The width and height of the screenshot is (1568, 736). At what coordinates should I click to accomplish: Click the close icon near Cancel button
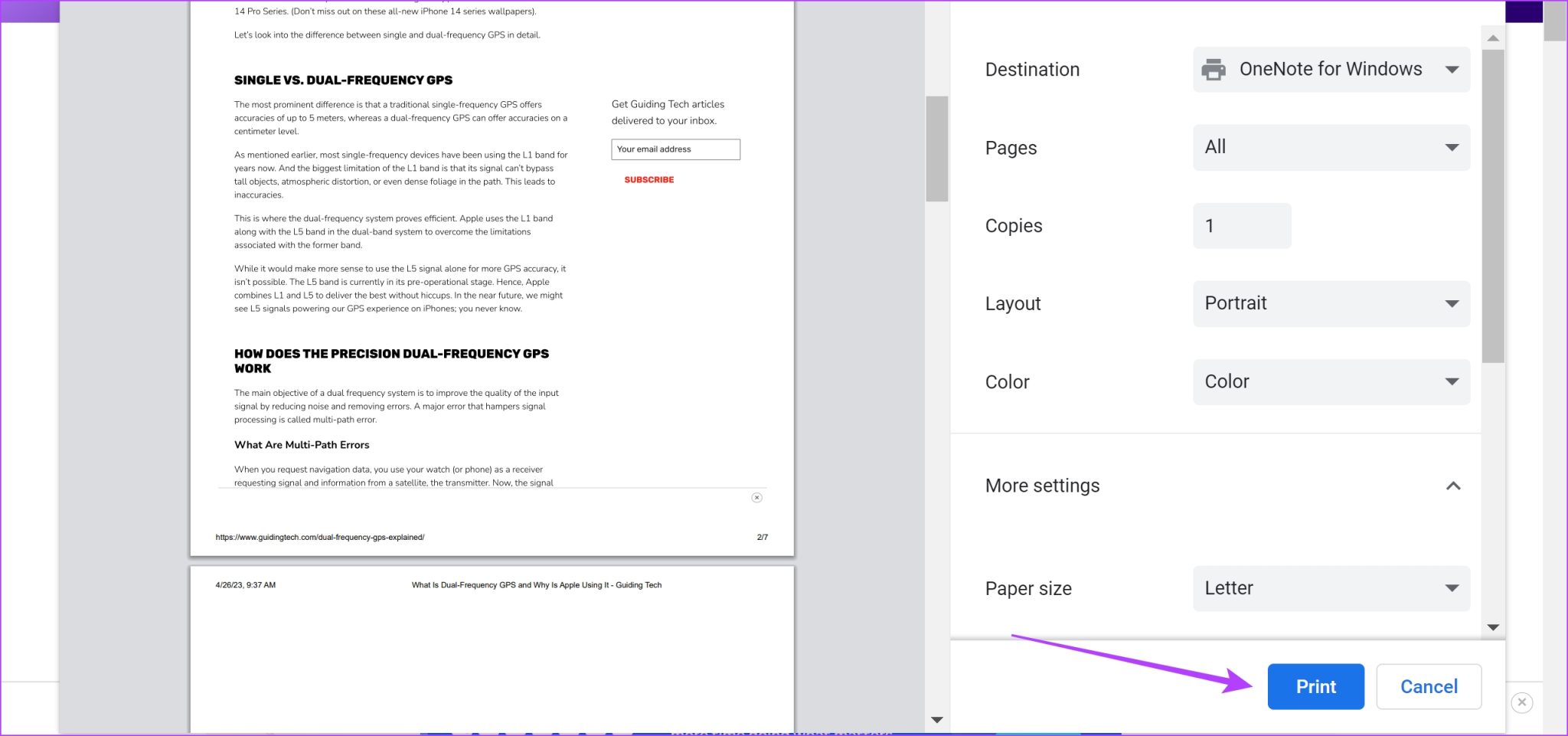point(1521,702)
